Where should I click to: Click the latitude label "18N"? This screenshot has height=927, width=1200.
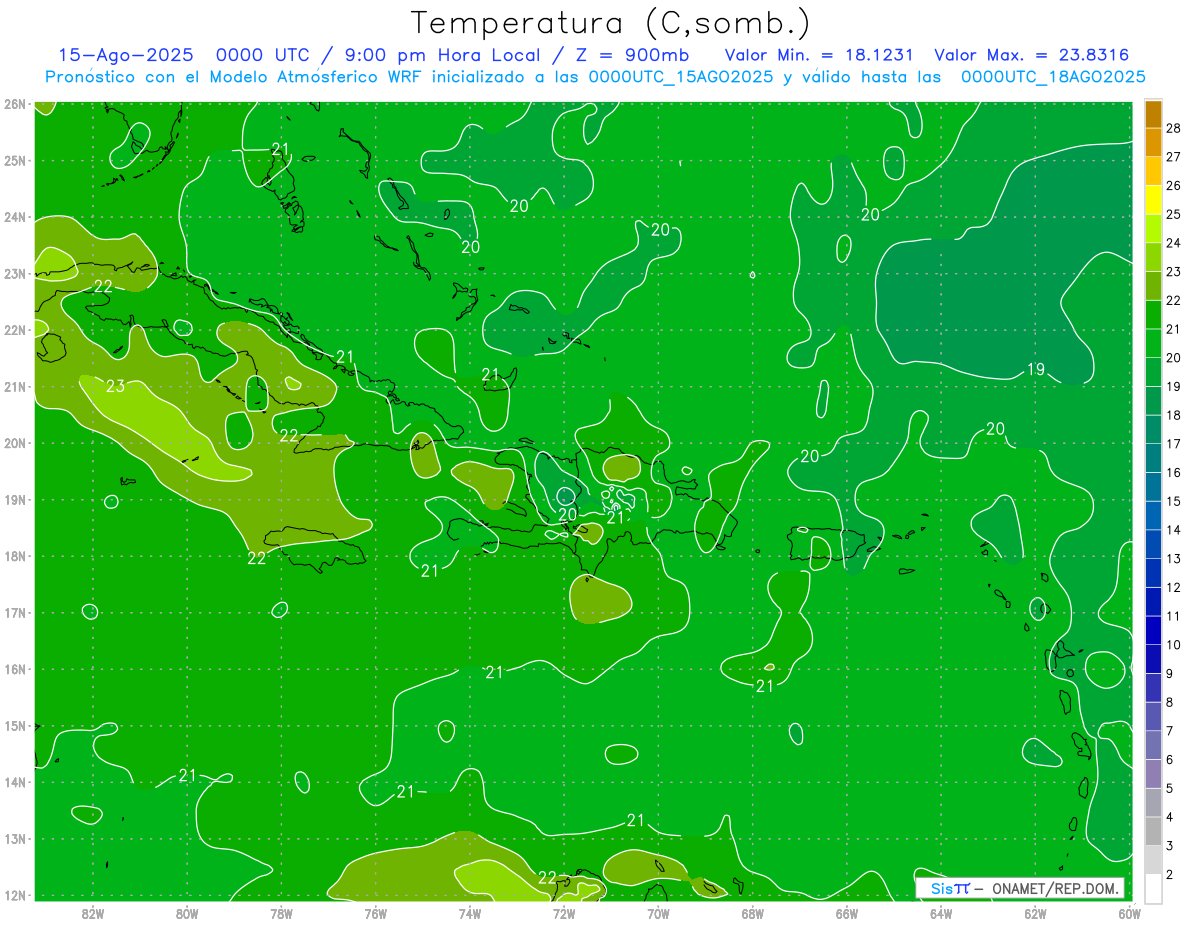coord(14,556)
